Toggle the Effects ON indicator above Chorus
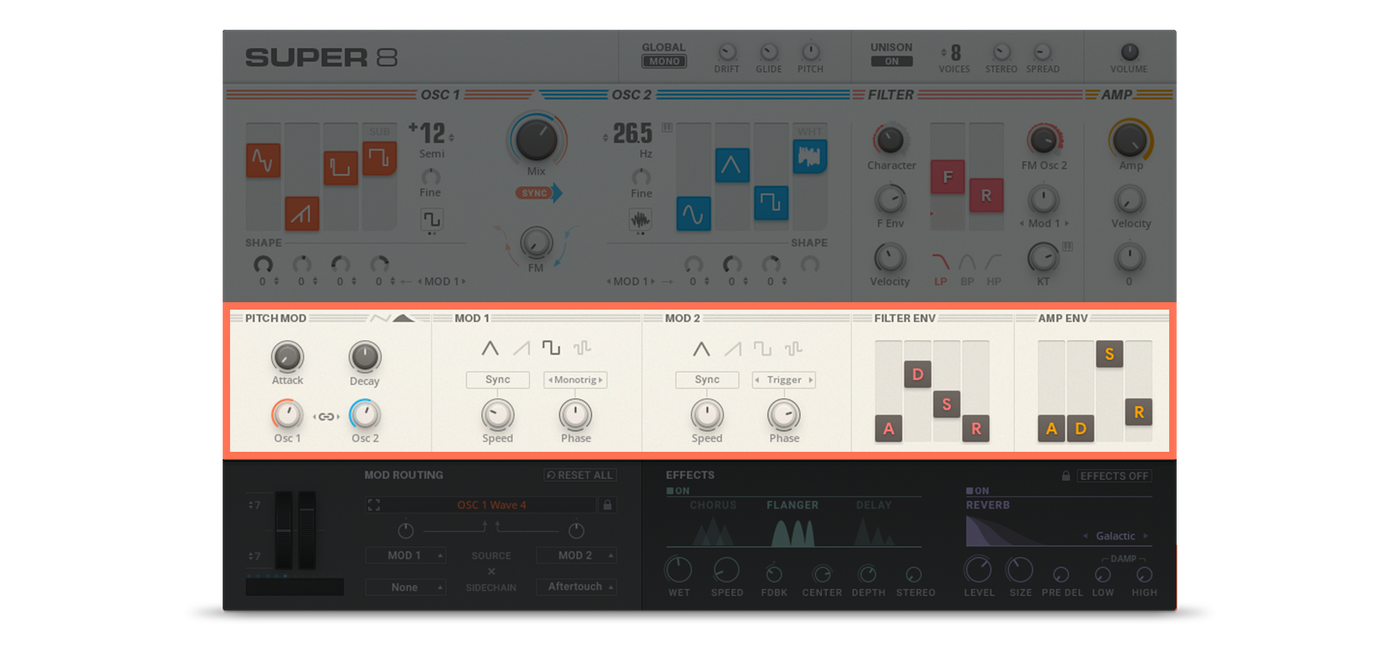This screenshot has width=1400, height=655. (678, 491)
